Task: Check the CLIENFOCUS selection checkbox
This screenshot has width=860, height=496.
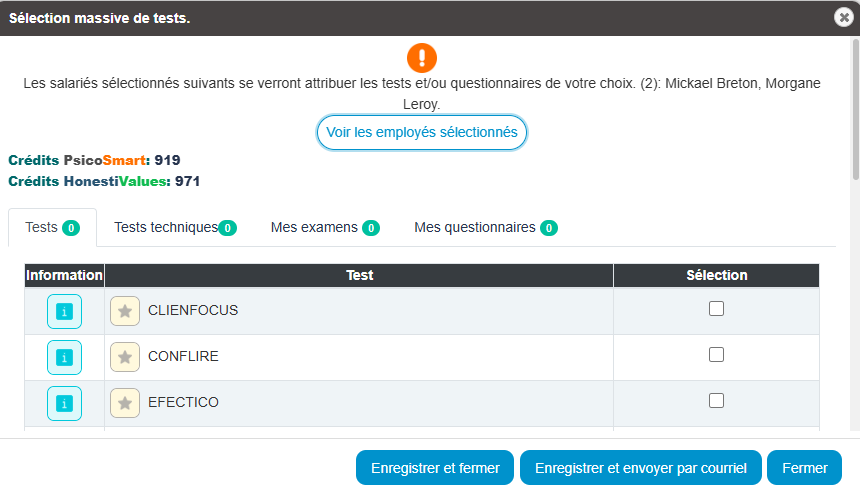Action: click(x=716, y=309)
